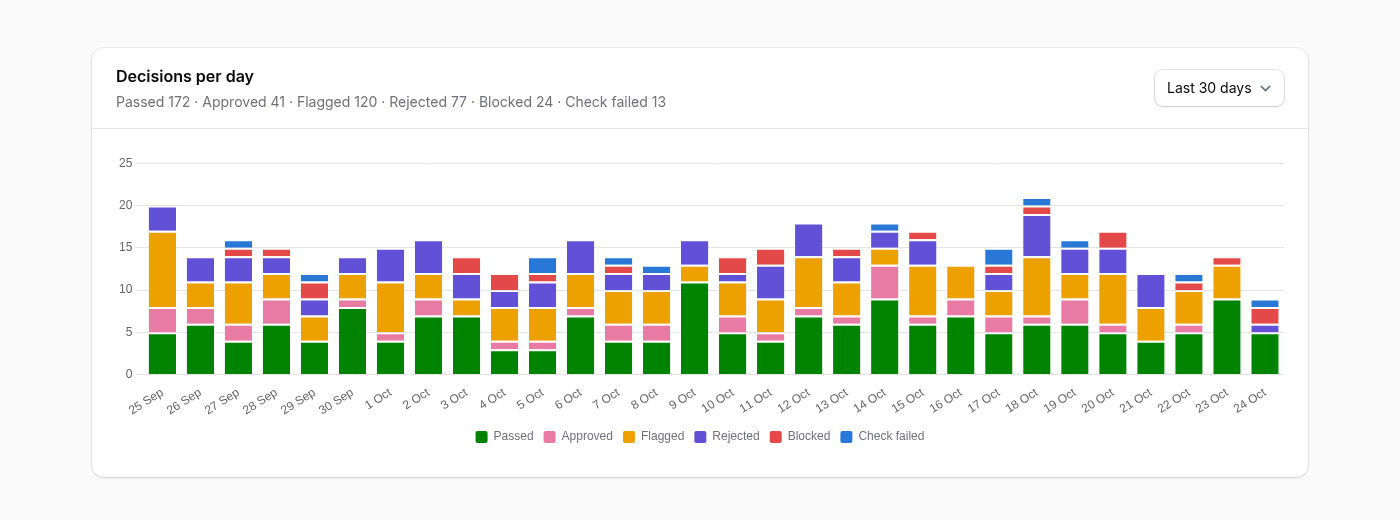
Task: Toggle the Passed legend entry
Action: point(505,436)
